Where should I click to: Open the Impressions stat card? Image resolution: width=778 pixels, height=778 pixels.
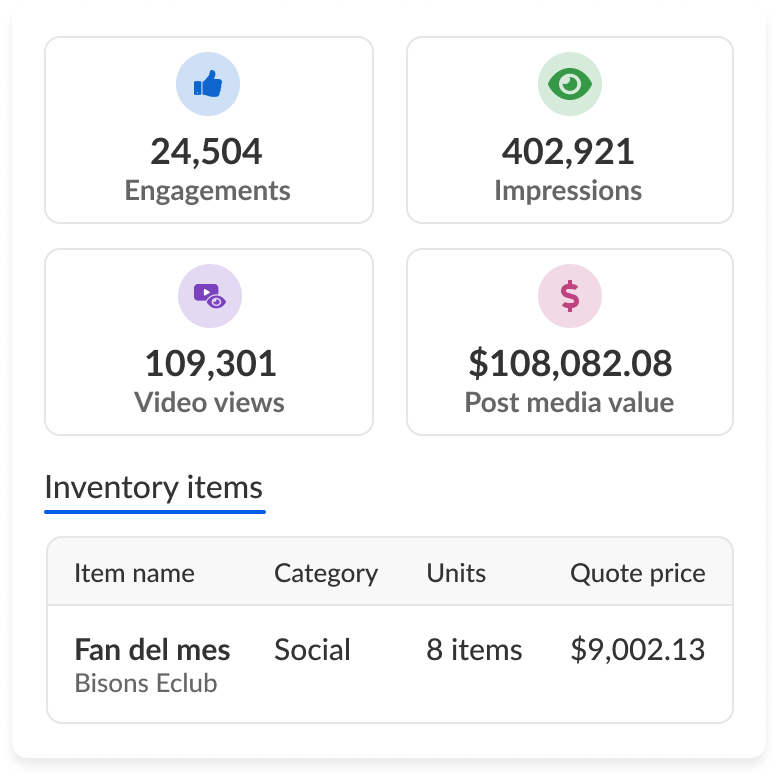point(570,130)
